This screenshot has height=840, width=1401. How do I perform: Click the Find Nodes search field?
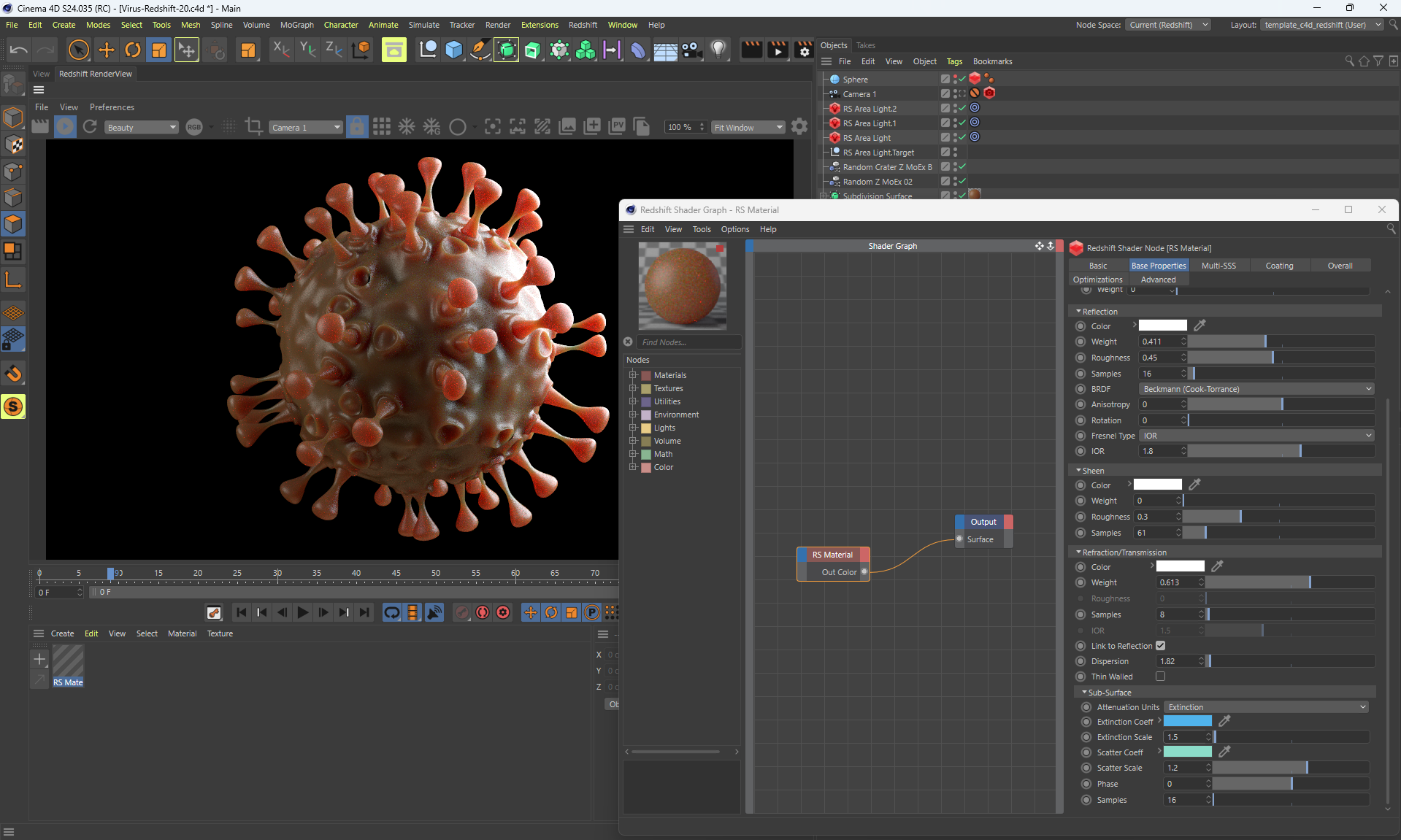(688, 342)
